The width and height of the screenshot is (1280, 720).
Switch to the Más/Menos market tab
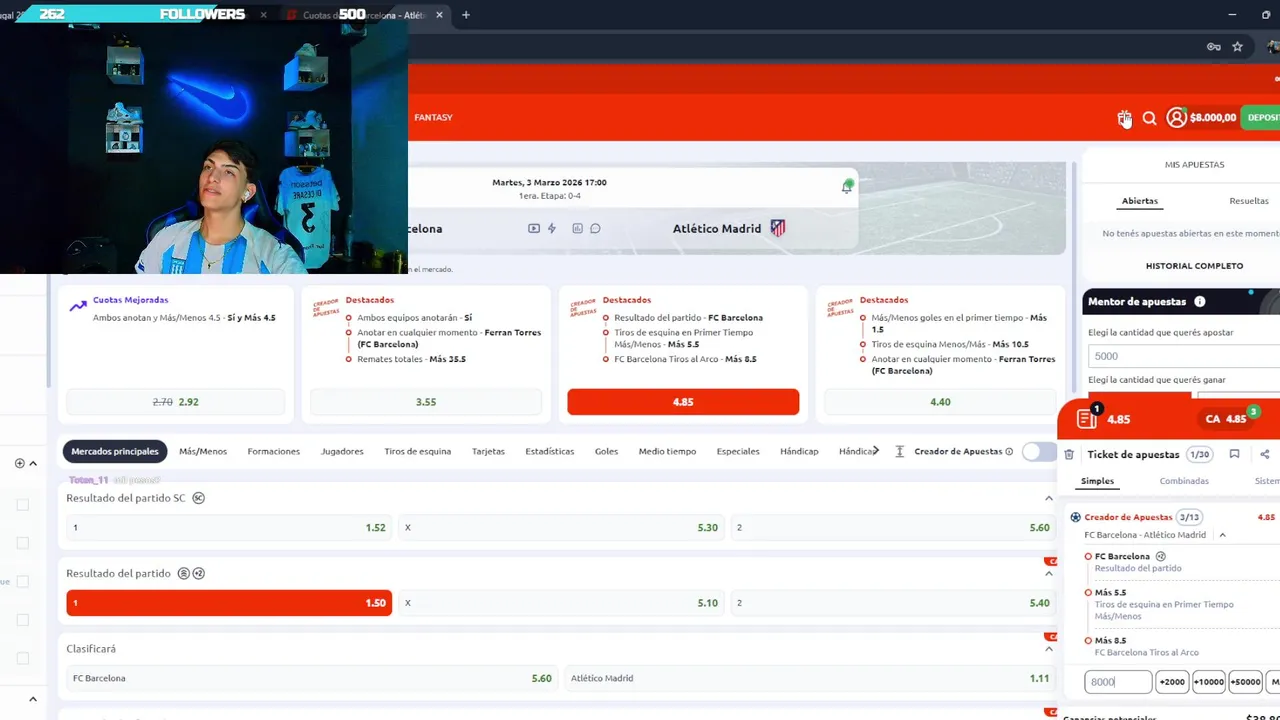203,452
